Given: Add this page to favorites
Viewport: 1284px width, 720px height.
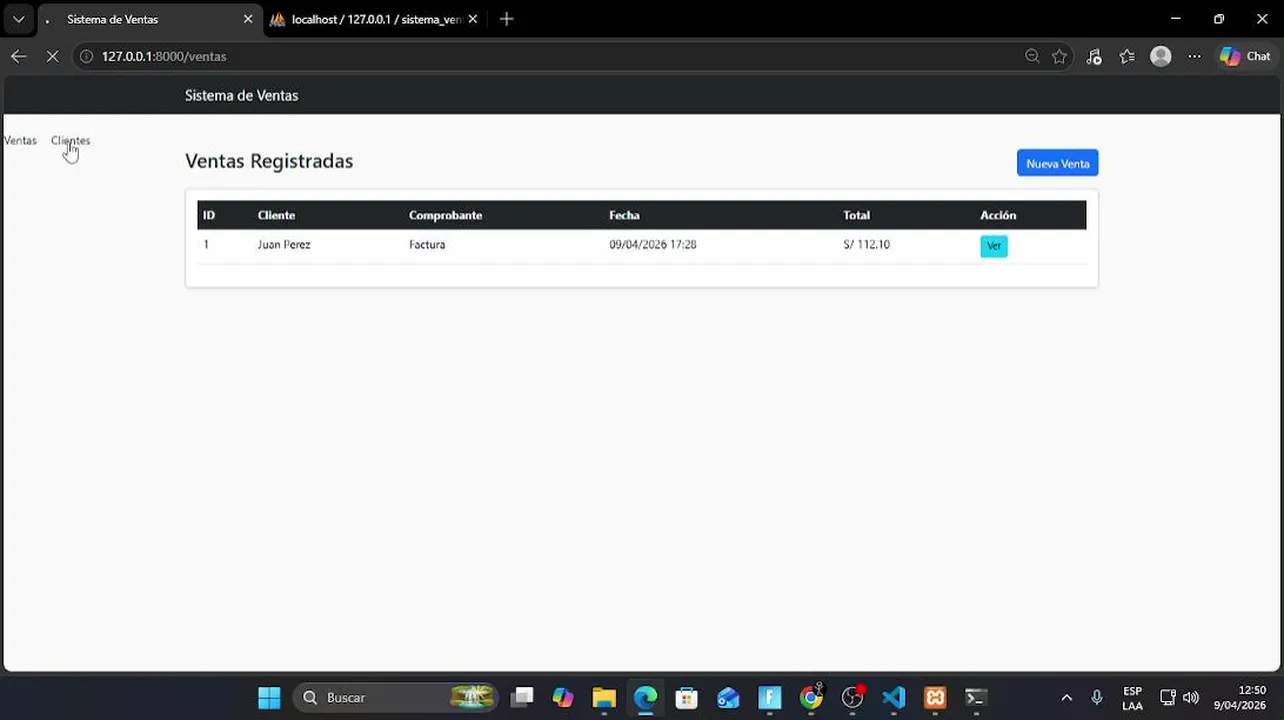Looking at the screenshot, I should (1060, 56).
